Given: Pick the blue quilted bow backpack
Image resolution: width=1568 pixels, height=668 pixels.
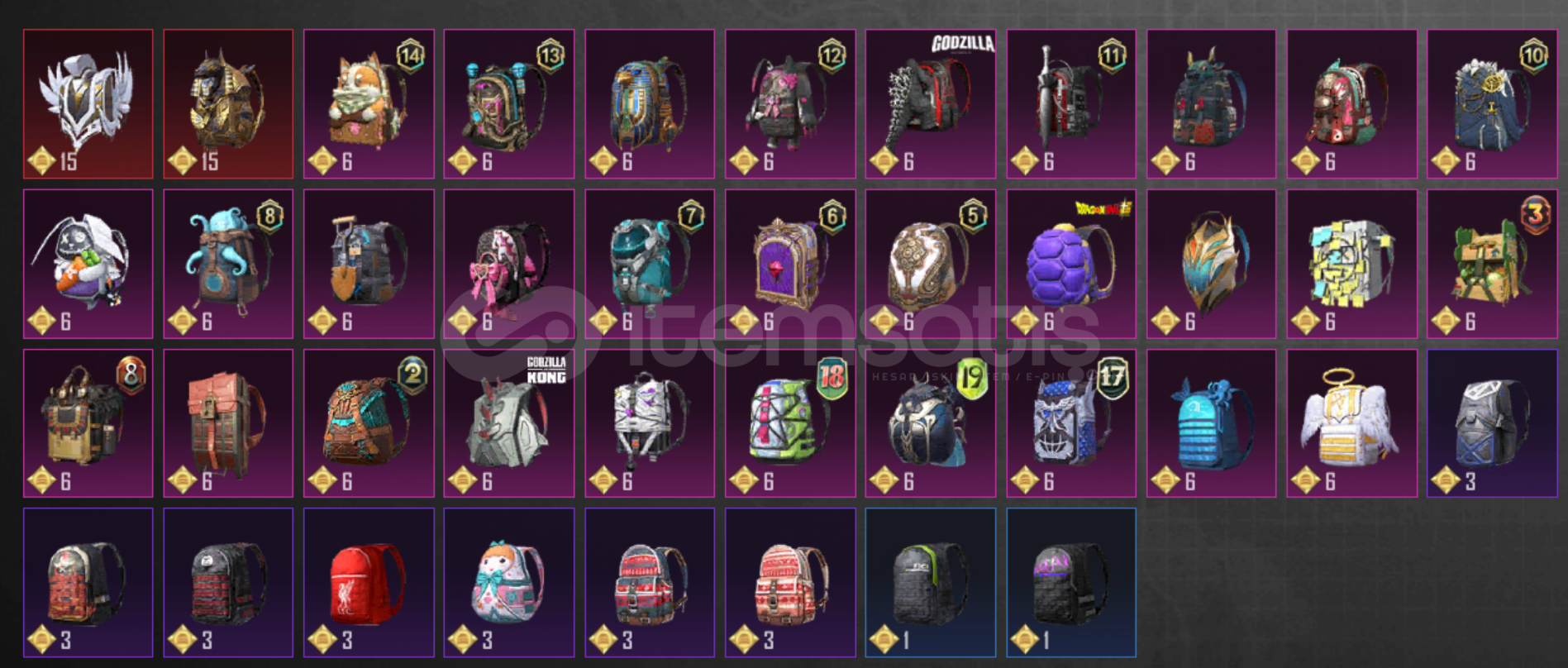Looking at the screenshot, I should [x=1212, y=423].
